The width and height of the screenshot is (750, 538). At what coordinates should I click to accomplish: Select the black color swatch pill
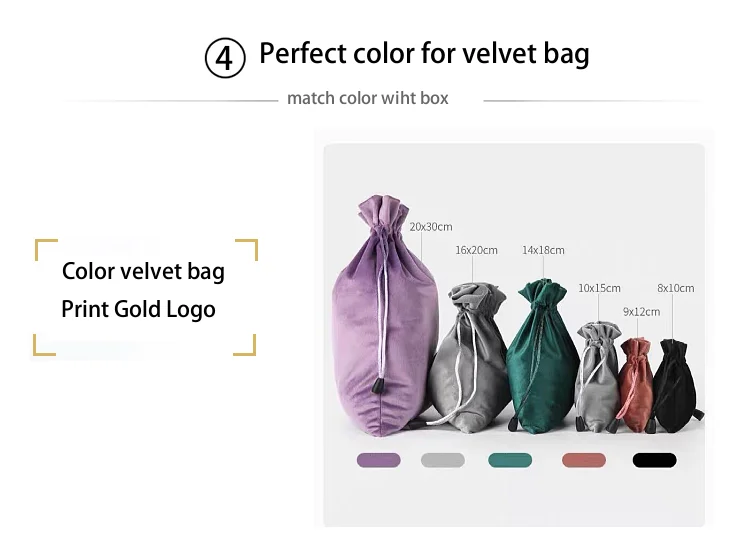654,460
